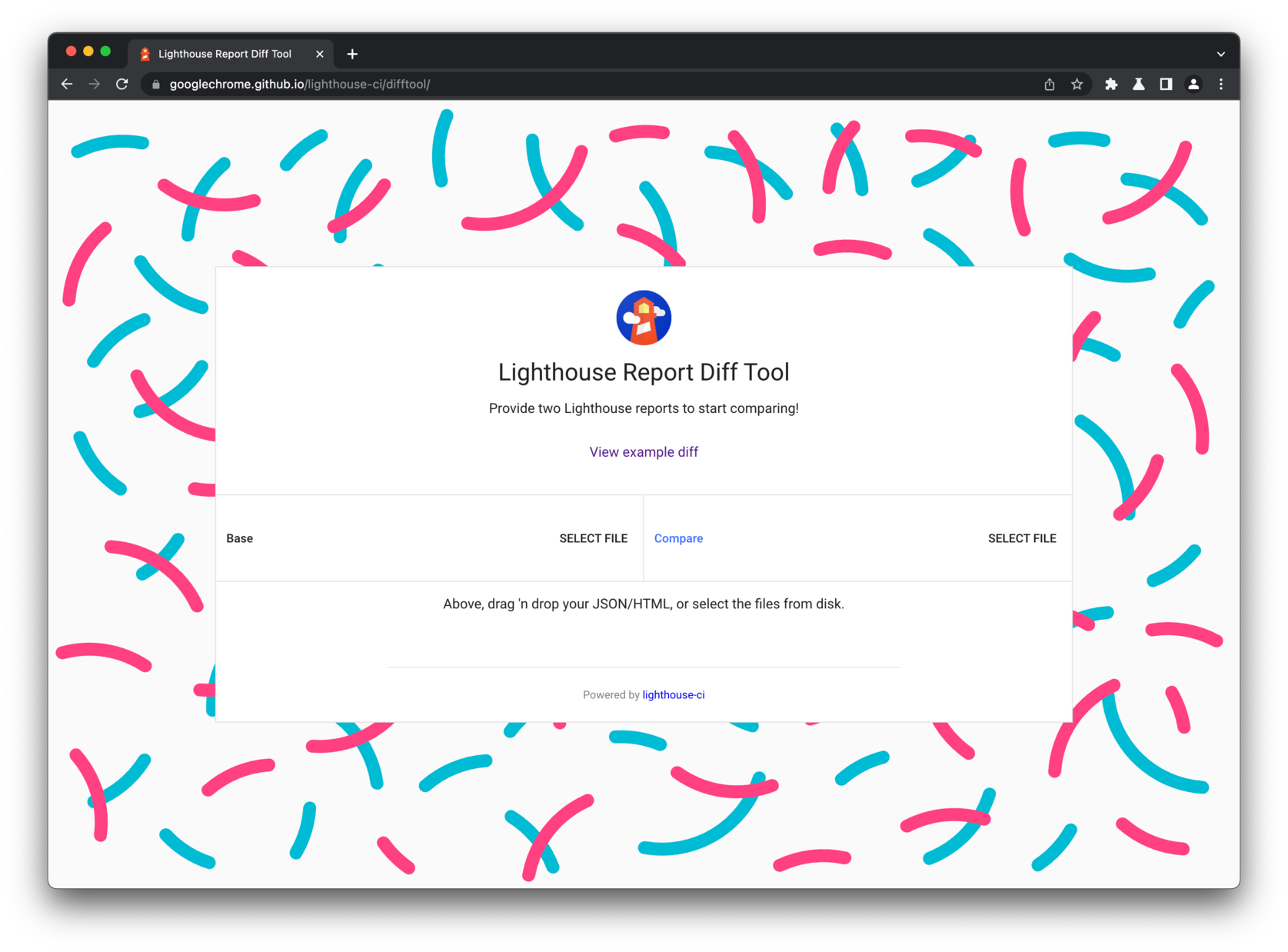Click the 'Provide two Lighthouse reports' text

click(x=644, y=408)
